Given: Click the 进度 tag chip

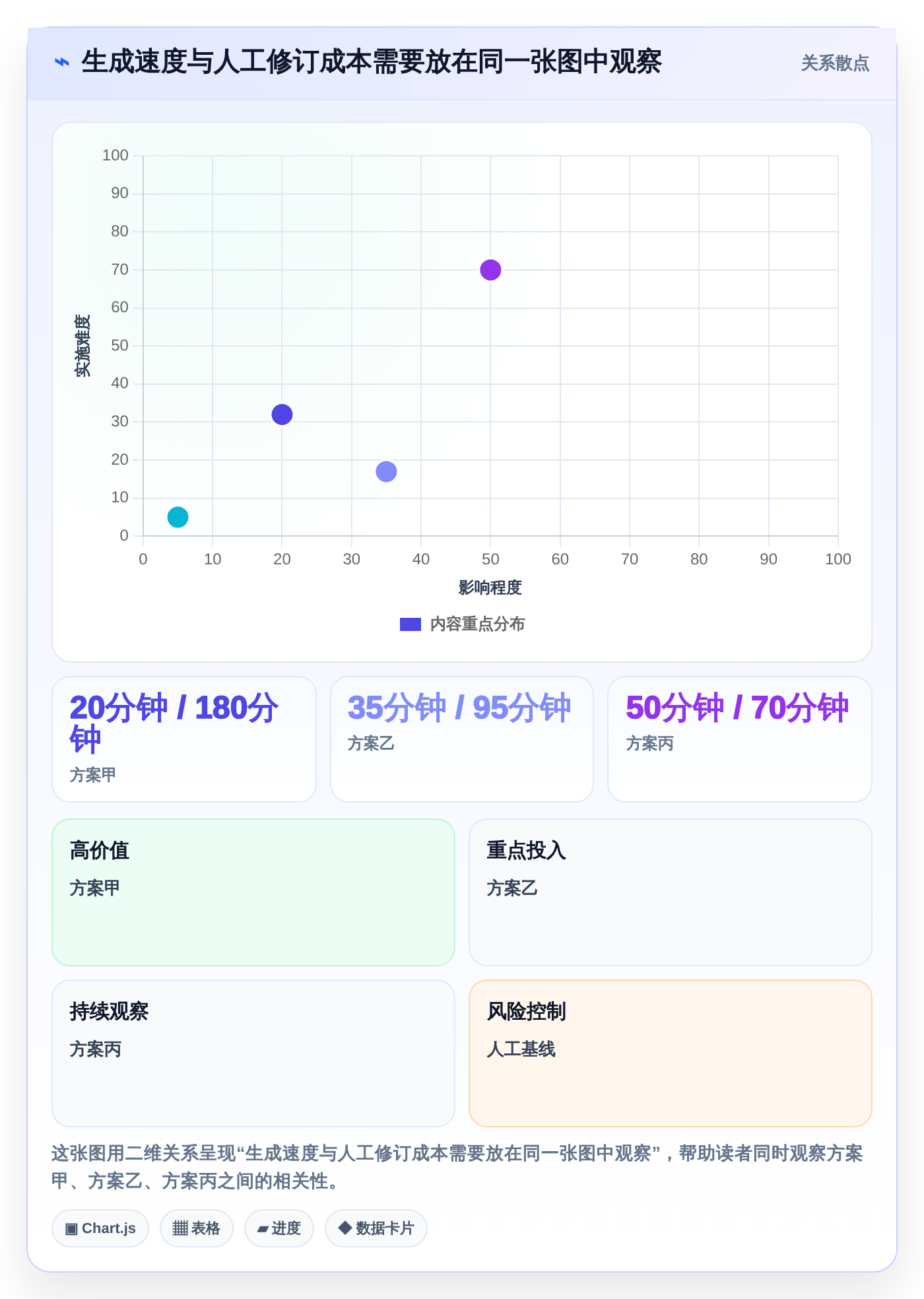Looking at the screenshot, I should point(279,1228).
